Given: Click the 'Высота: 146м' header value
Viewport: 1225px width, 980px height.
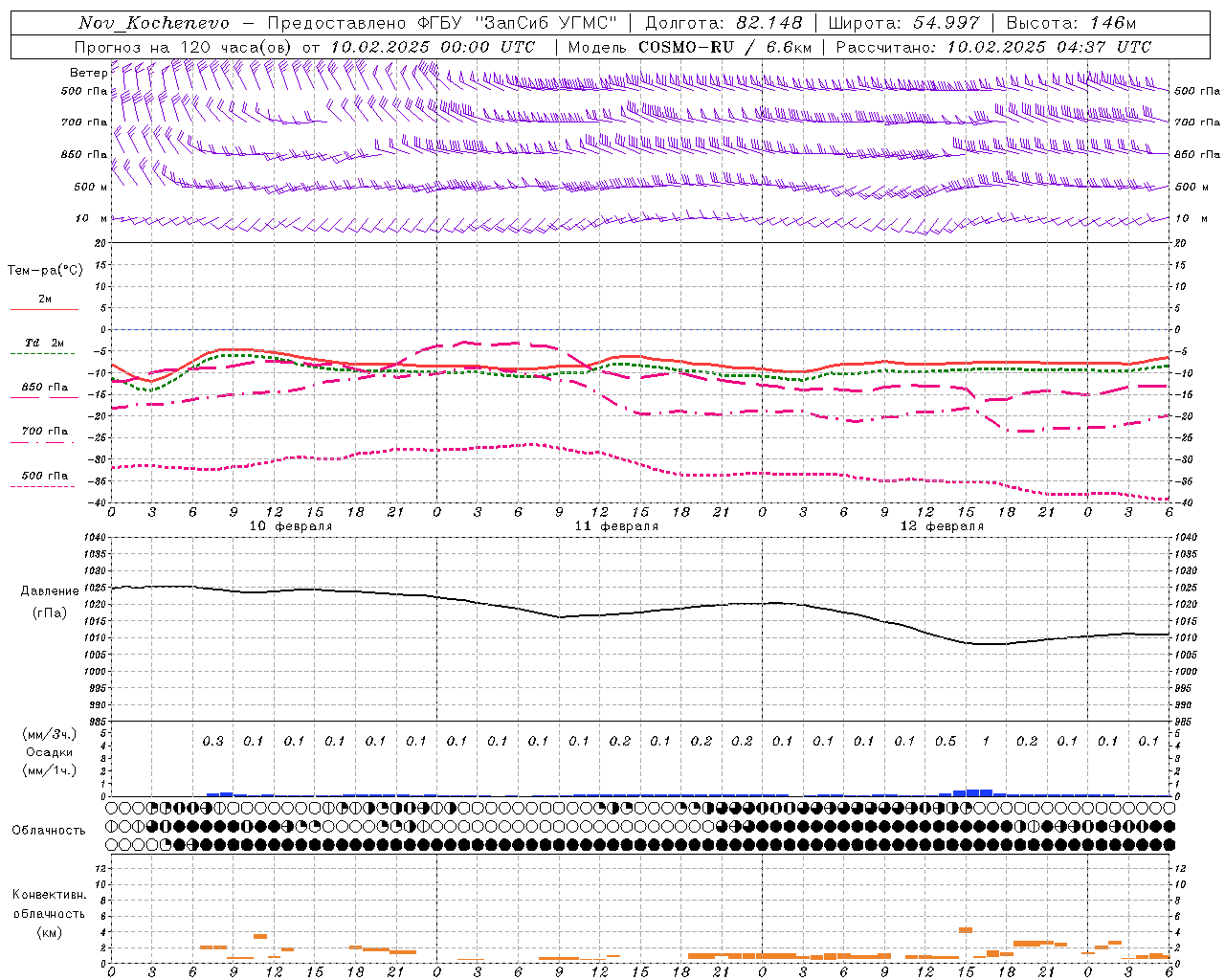Looking at the screenshot, I should pos(1071,23).
